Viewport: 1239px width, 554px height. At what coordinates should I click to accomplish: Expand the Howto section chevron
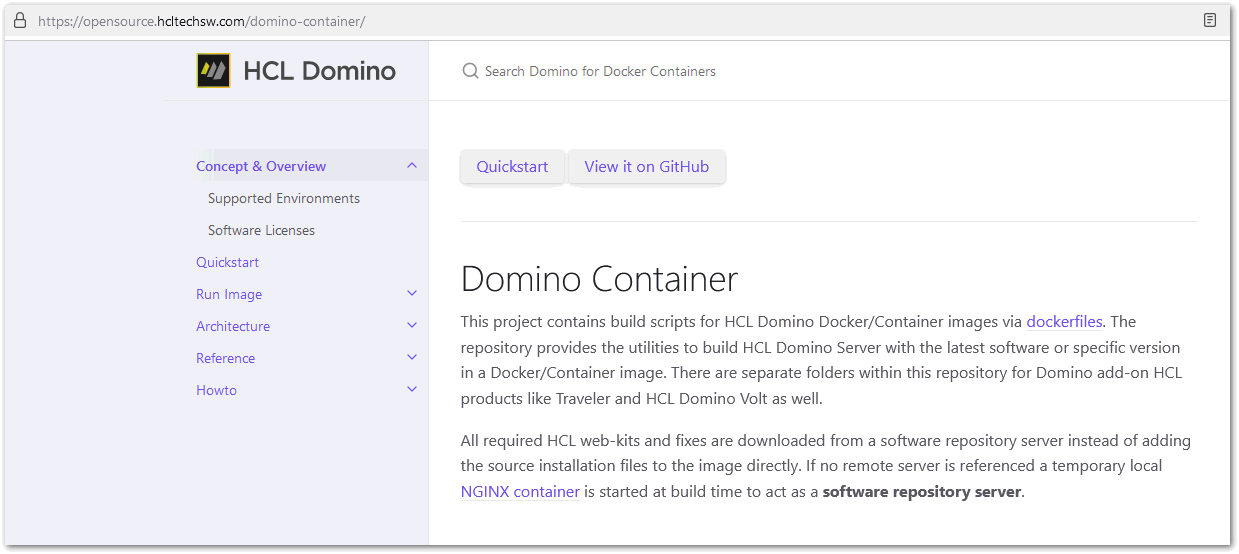click(x=412, y=390)
